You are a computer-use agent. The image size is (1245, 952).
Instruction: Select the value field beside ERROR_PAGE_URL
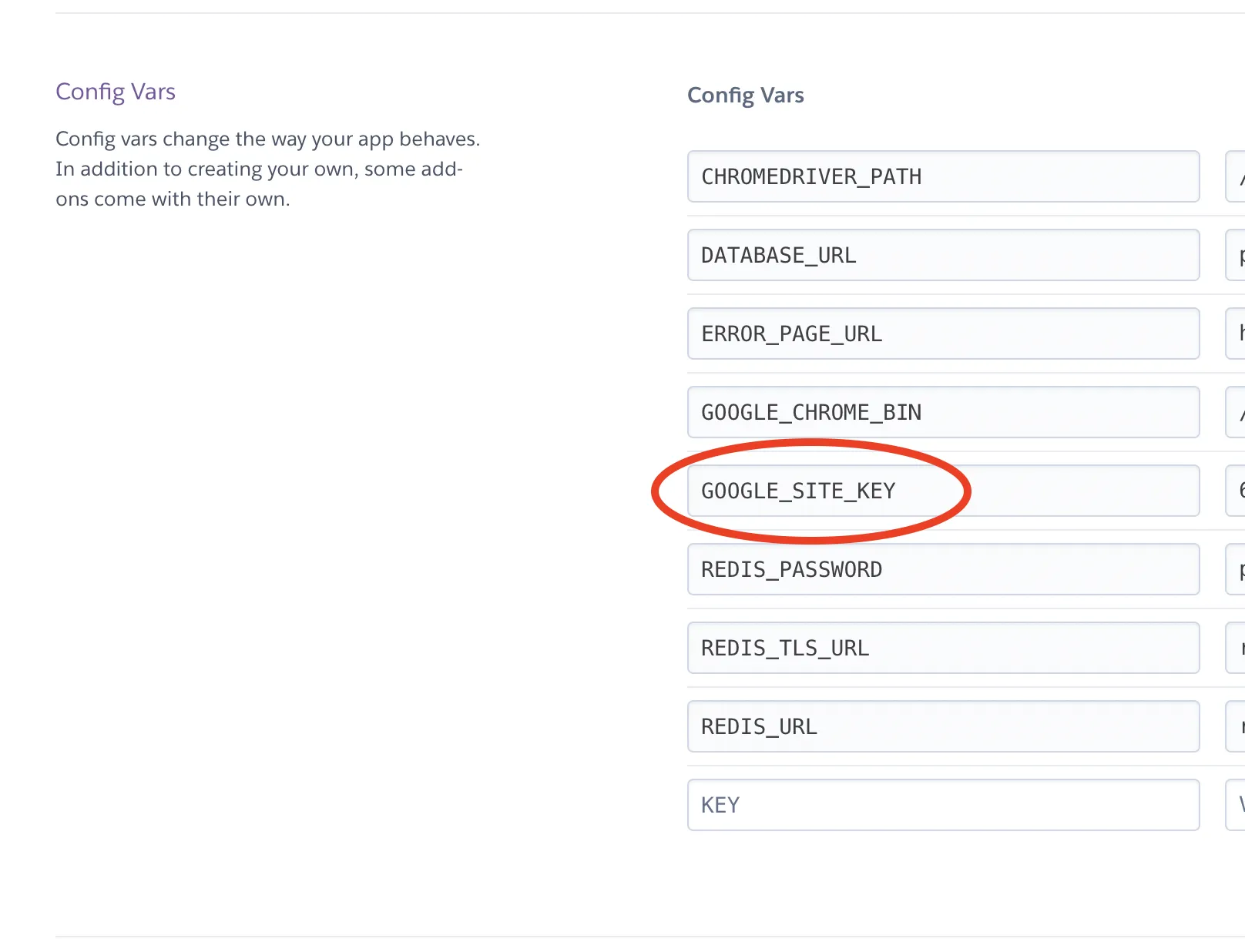(1237, 334)
